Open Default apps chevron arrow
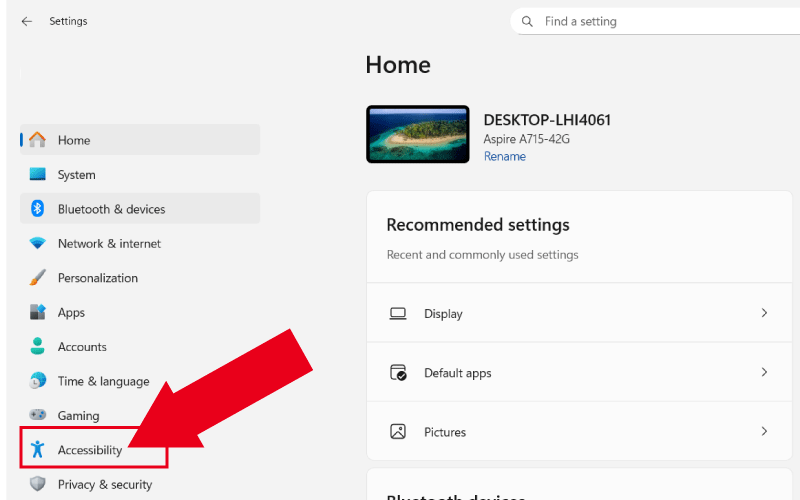800x500 pixels. 764,372
